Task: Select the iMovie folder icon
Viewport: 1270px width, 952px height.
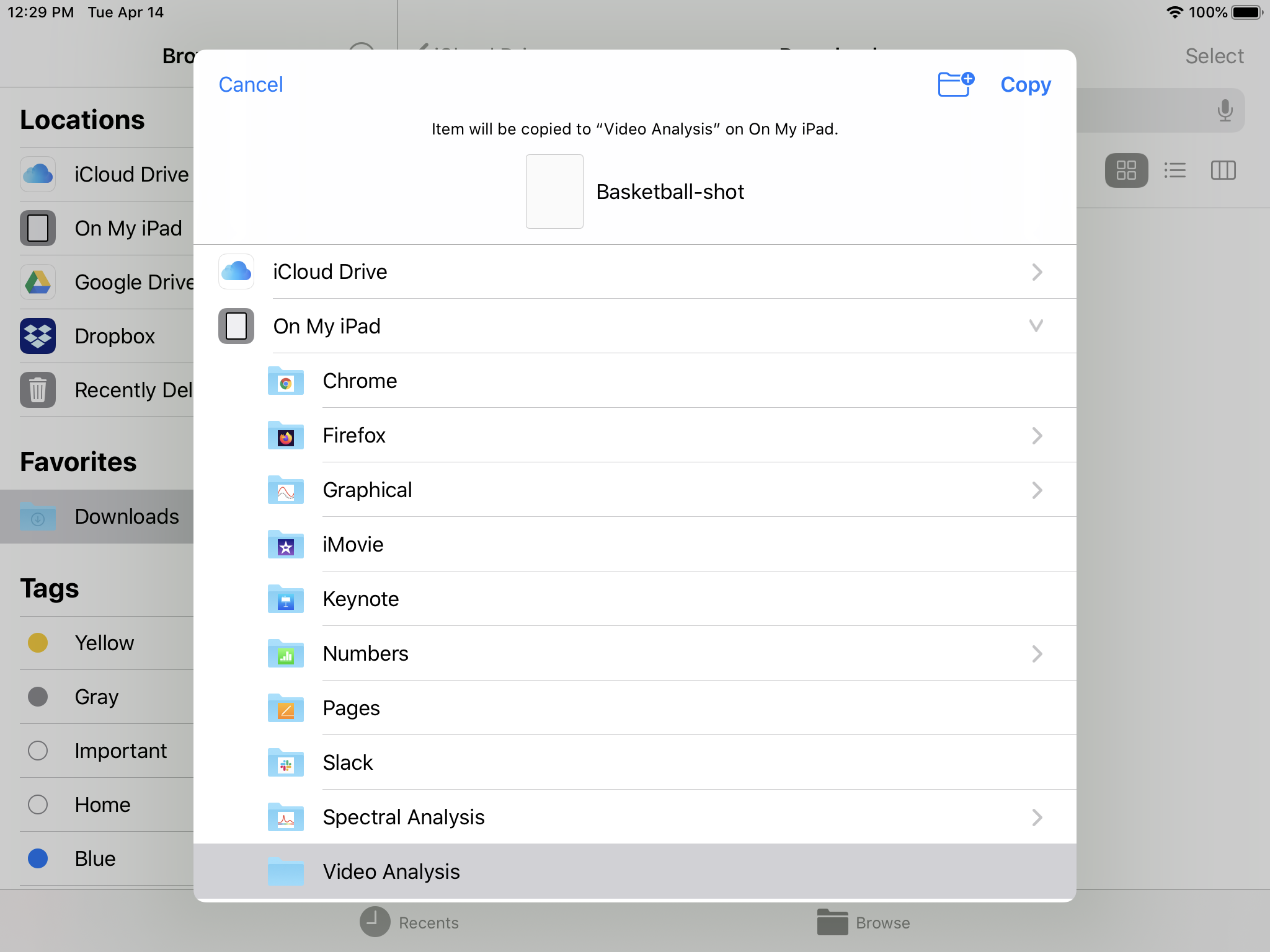Action: click(x=285, y=545)
